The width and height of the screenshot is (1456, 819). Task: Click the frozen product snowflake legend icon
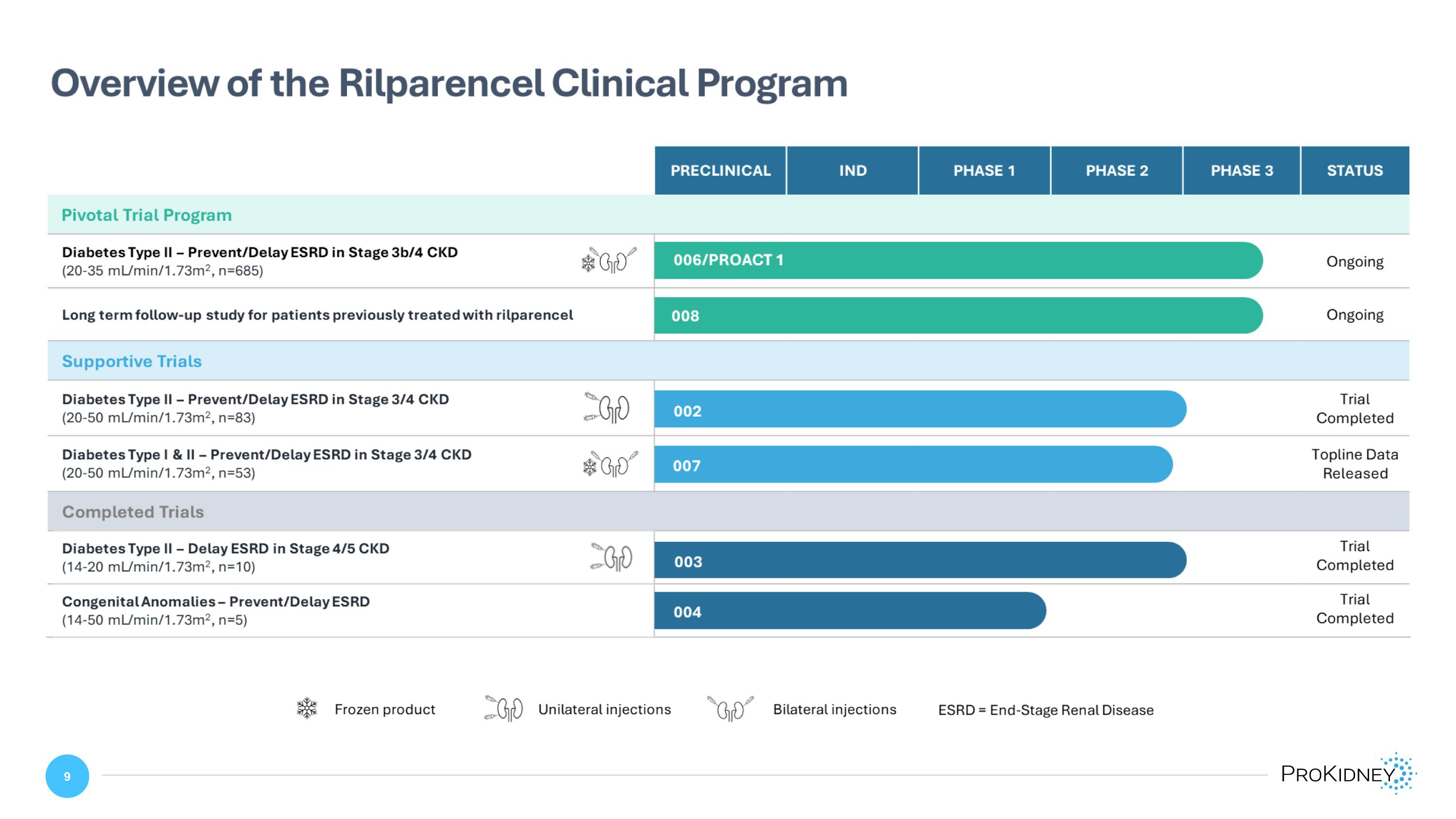pyautogui.click(x=307, y=708)
